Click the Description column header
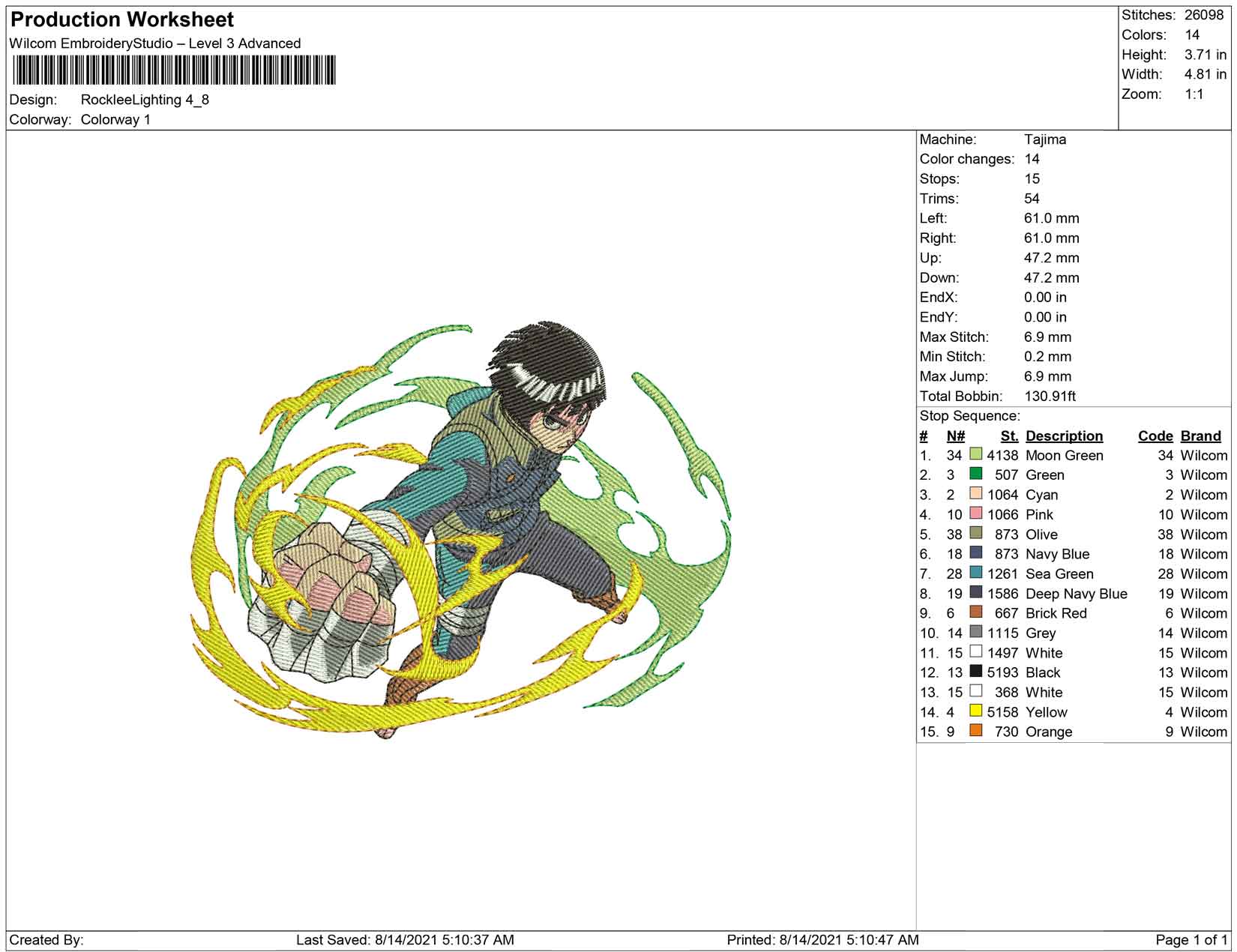 1064,436
